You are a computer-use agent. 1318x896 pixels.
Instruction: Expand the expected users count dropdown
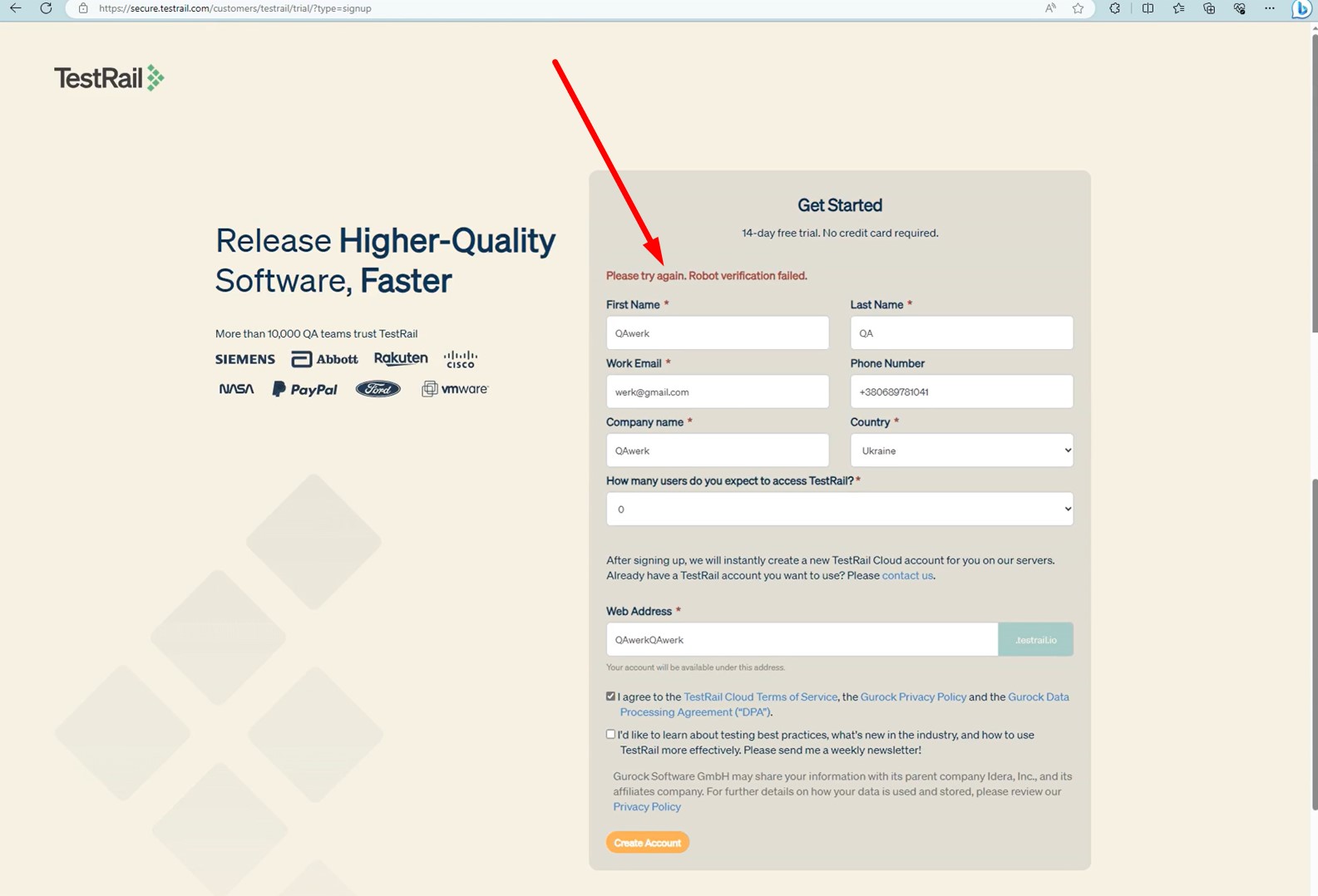[x=839, y=509]
